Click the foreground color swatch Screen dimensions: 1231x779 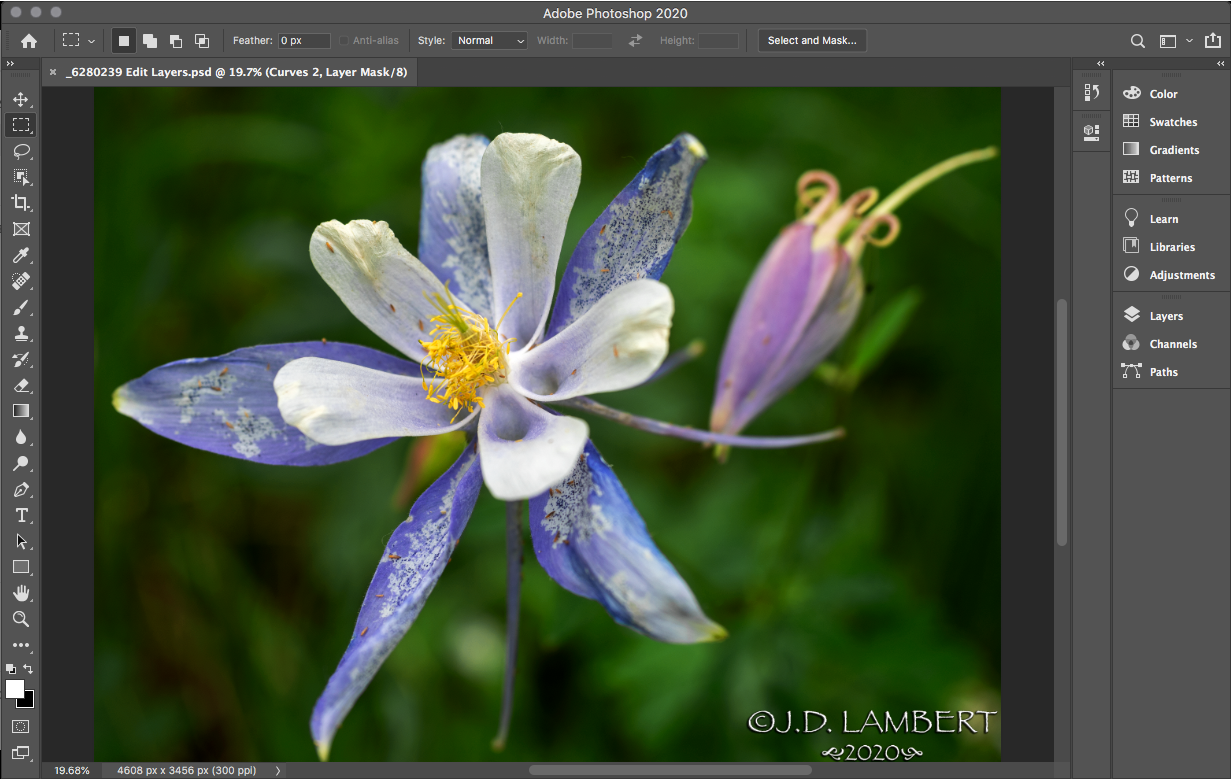pyautogui.click(x=14, y=691)
